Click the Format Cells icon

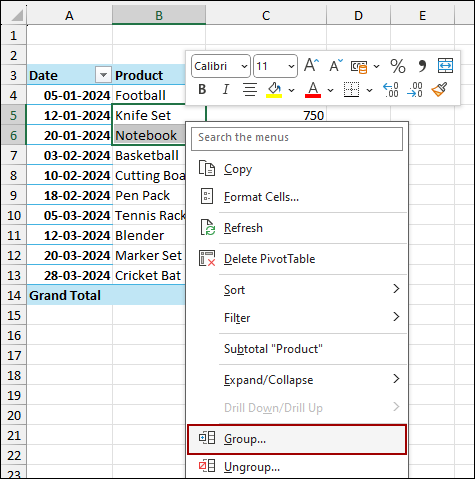(x=207, y=196)
